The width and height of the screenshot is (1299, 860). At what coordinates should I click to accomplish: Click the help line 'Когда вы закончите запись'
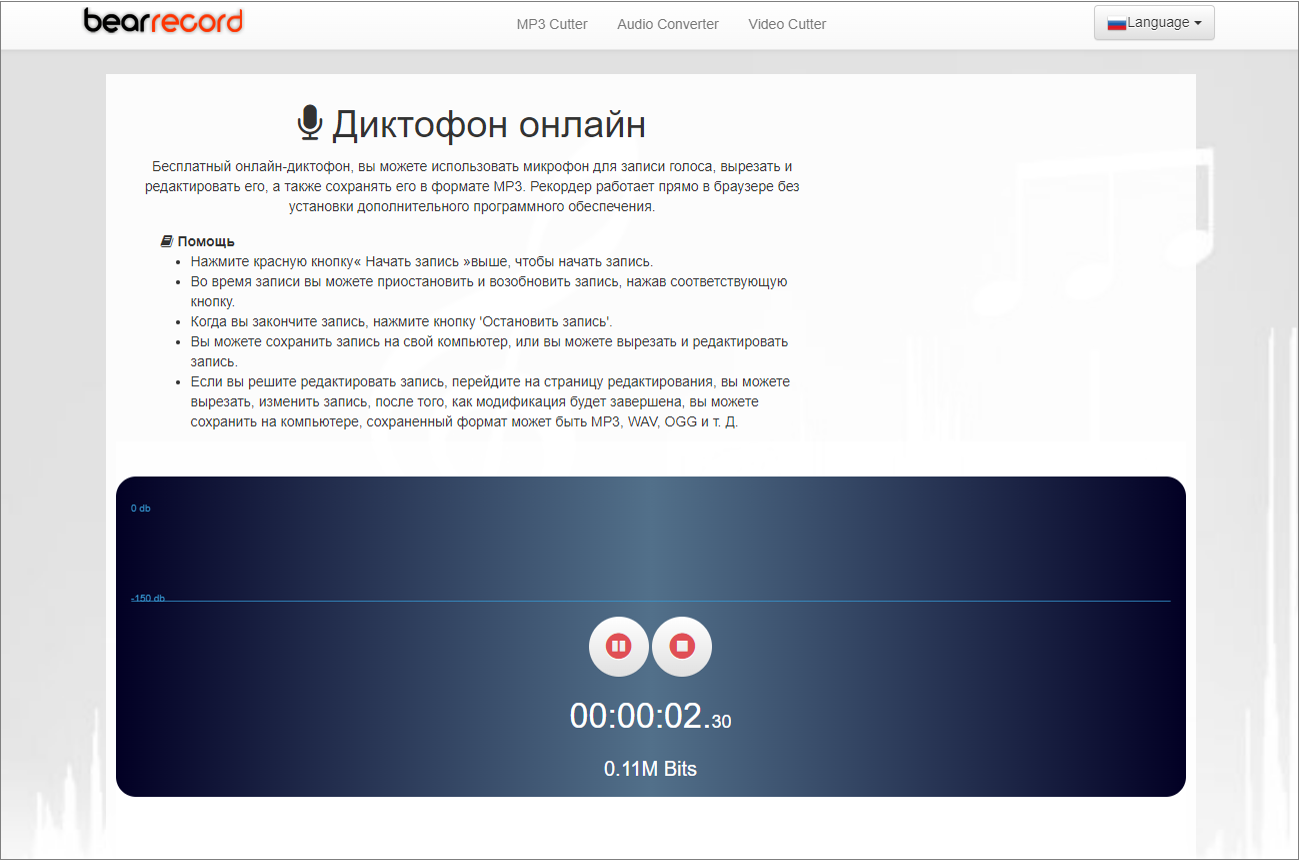click(x=401, y=321)
